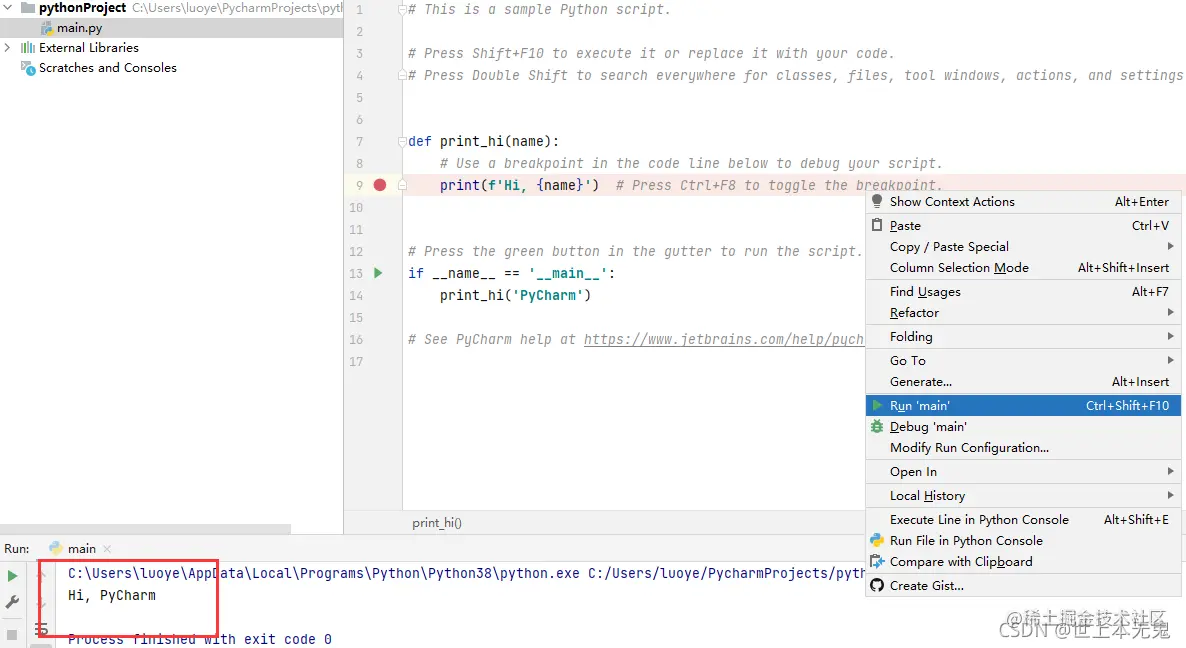Click the 'Press the green button' comment line

pyautogui.click(x=635, y=251)
